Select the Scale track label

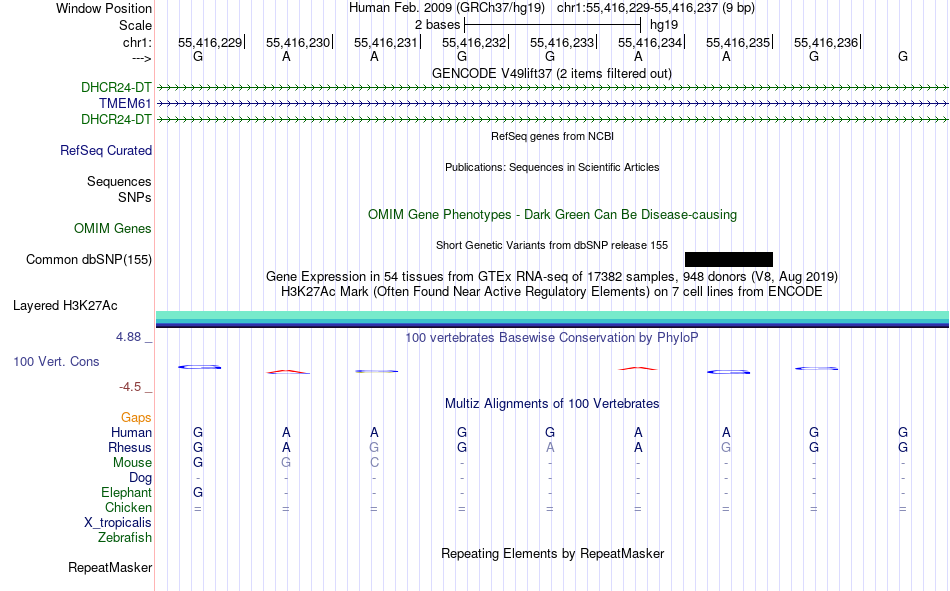135,25
